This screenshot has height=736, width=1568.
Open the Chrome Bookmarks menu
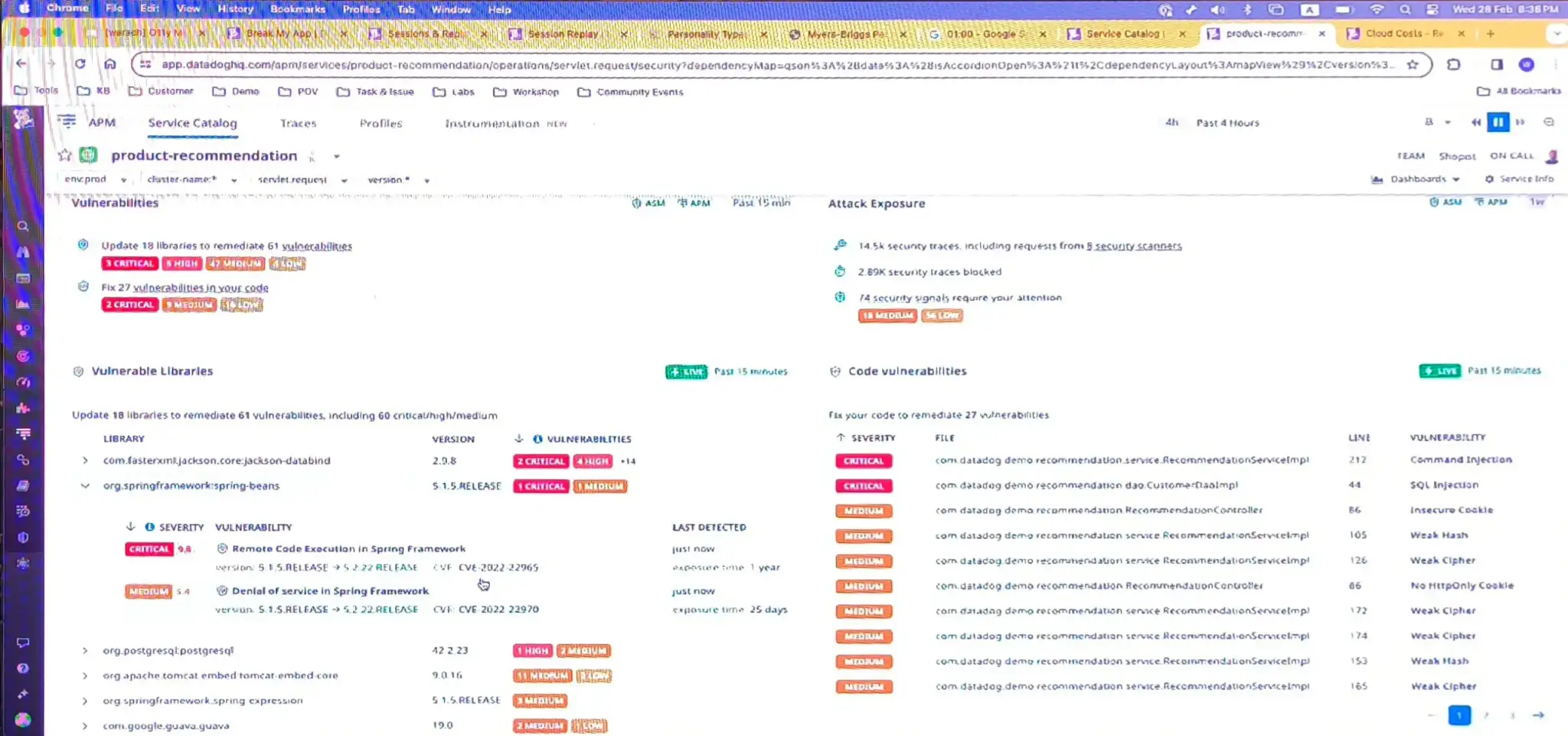(x=297, y=9)
